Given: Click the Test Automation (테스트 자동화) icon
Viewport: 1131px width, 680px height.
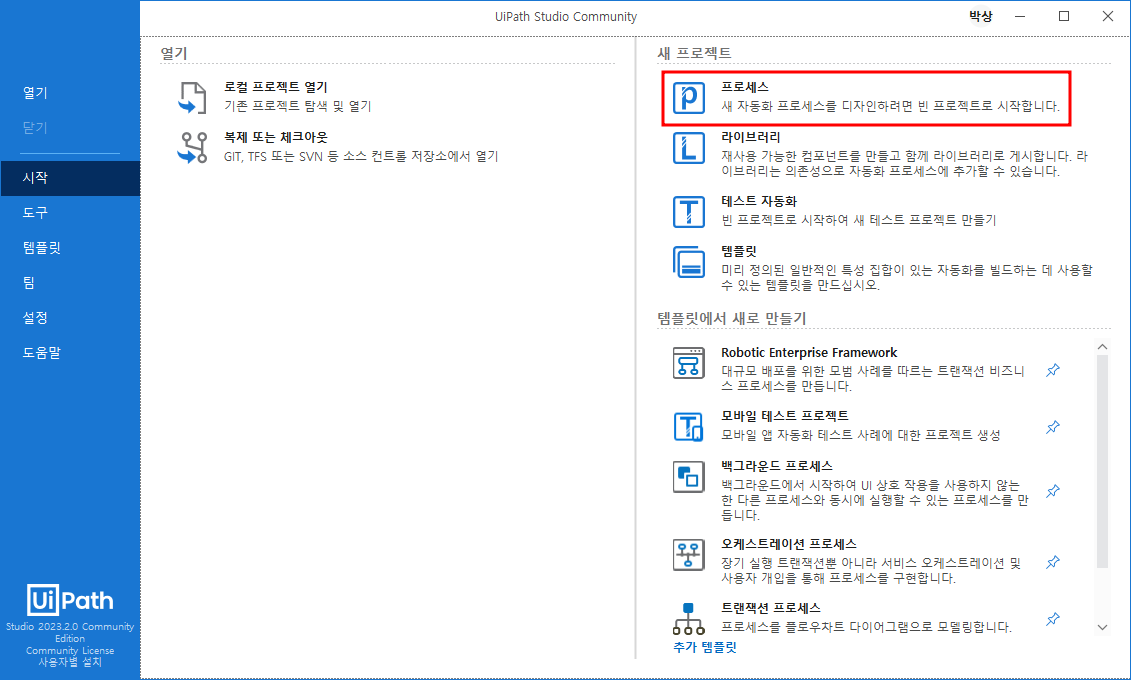Looking at the screenshot, I should 688,212.
